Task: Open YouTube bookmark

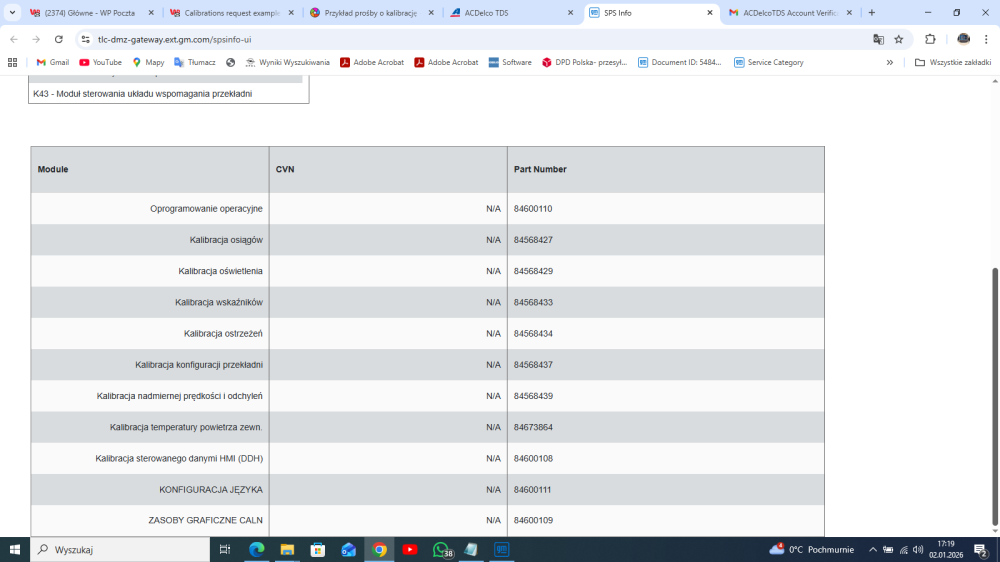Action: (x=100, y=63)
